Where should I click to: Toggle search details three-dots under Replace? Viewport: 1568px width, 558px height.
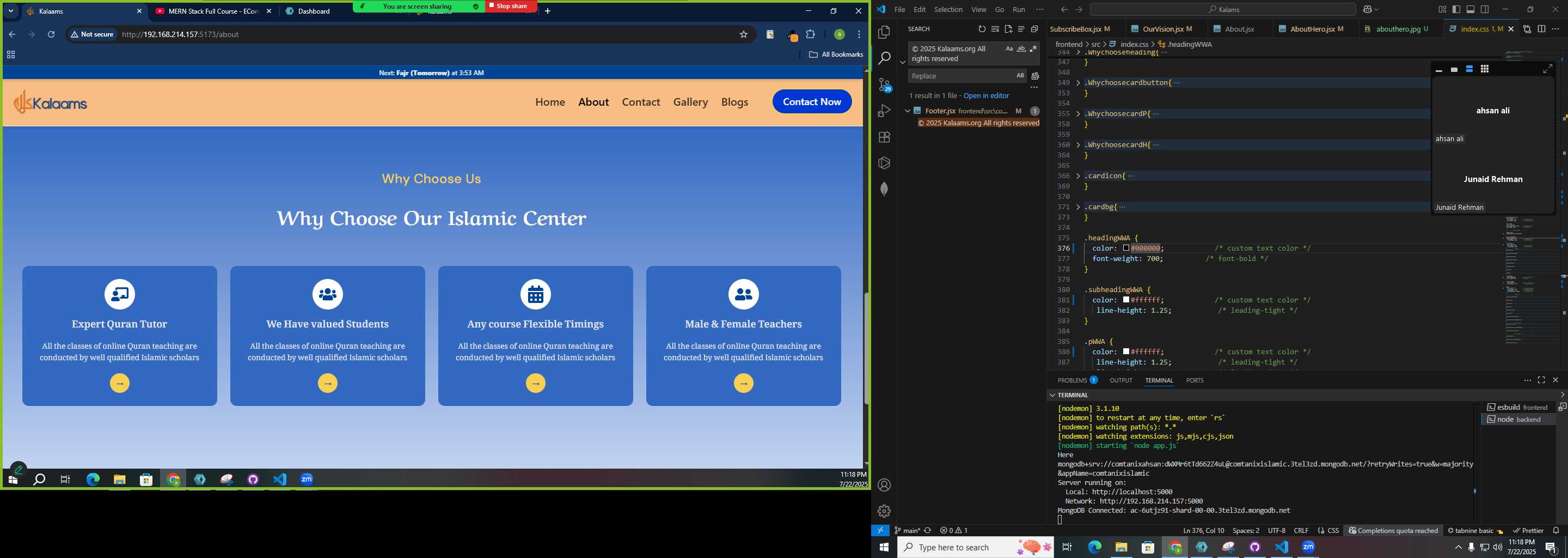1033,88
